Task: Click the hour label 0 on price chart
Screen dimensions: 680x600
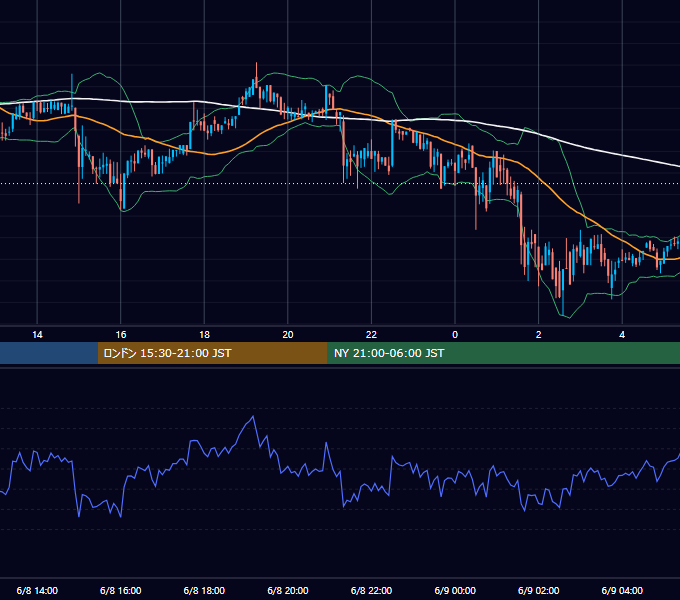Action: point(455,335)
